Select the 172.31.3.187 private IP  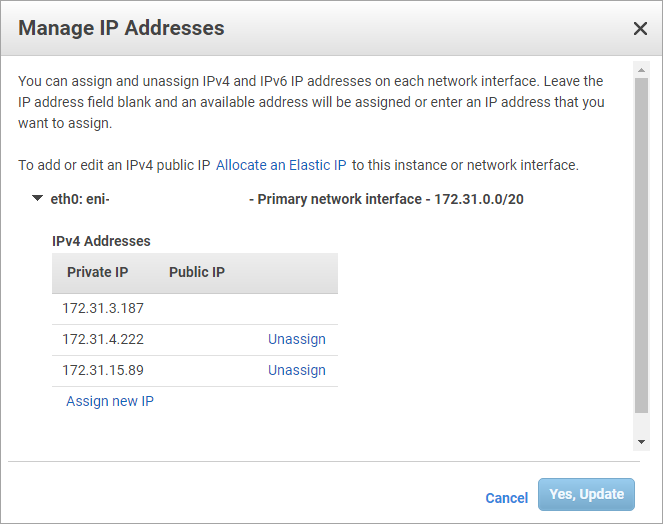click(103, 308)
